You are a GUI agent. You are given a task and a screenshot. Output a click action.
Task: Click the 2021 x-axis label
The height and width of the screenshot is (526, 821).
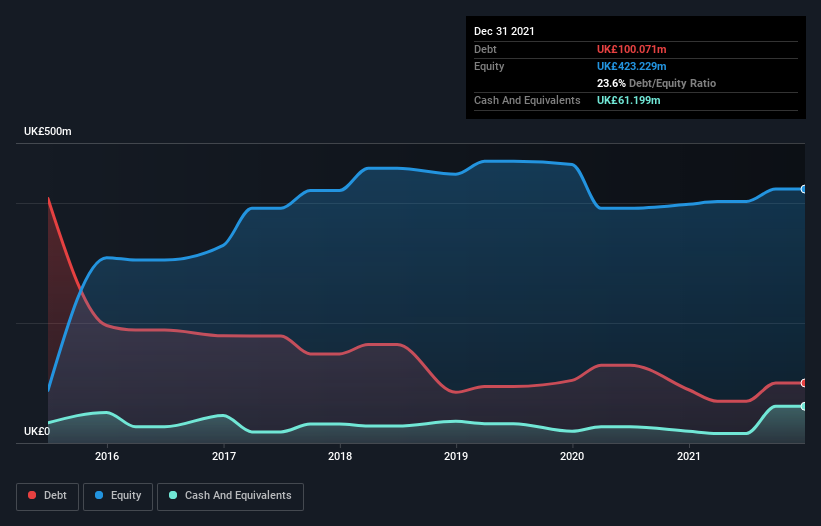(689, 456)
